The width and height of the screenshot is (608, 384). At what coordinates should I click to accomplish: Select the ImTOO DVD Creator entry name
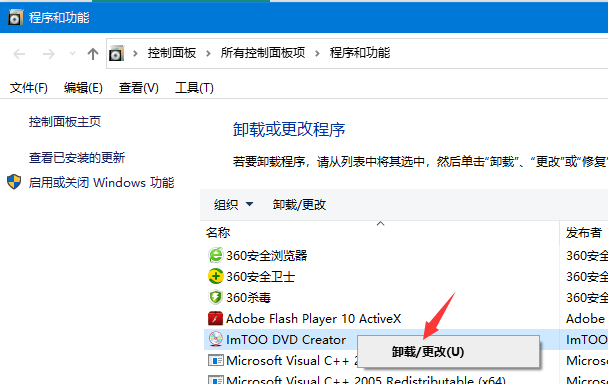pyautogui.click(x=286, y=340)
